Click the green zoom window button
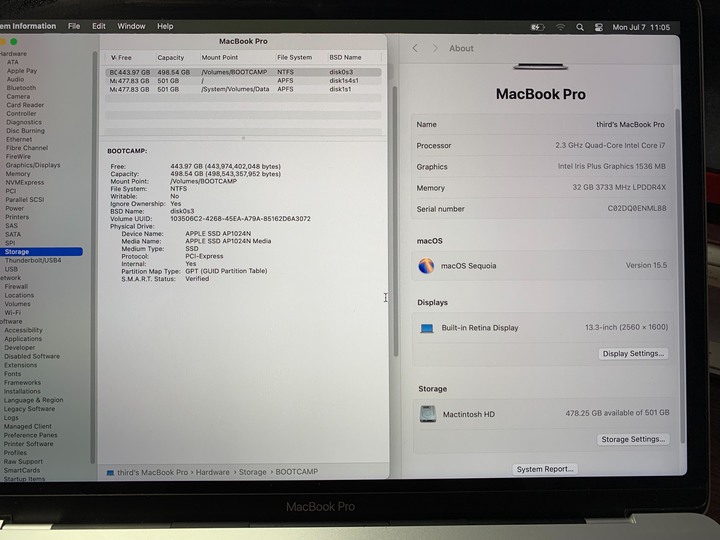This screenshot has width=720, height=540. point(14,42)
